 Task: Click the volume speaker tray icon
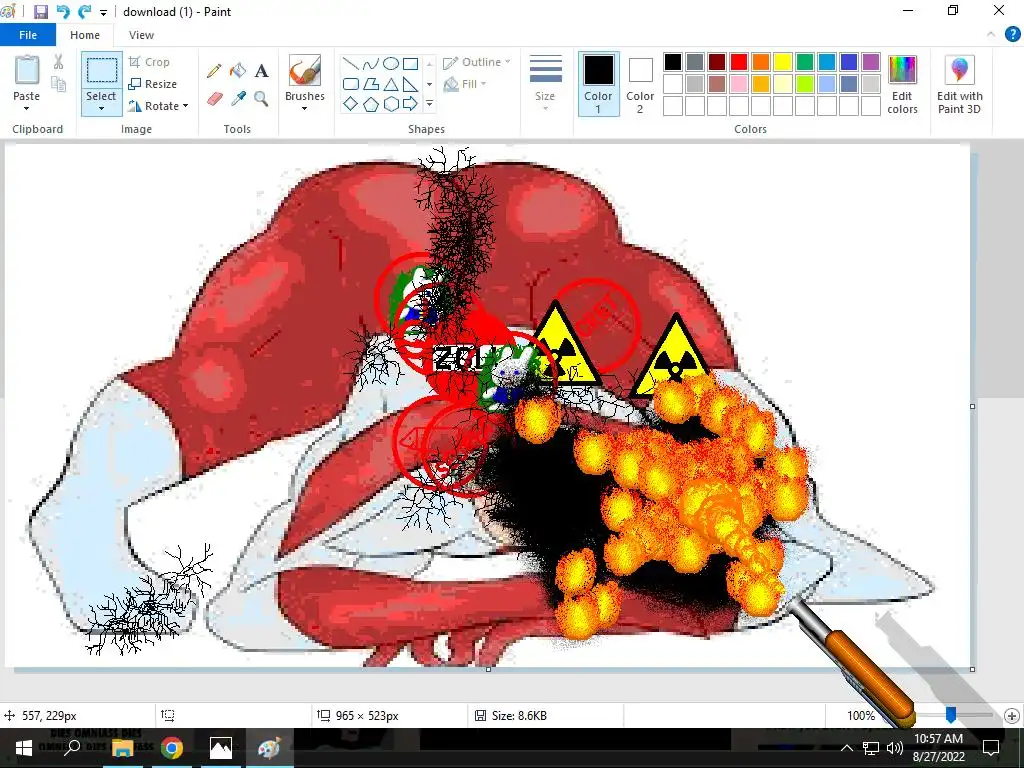(x=895, y=748)
